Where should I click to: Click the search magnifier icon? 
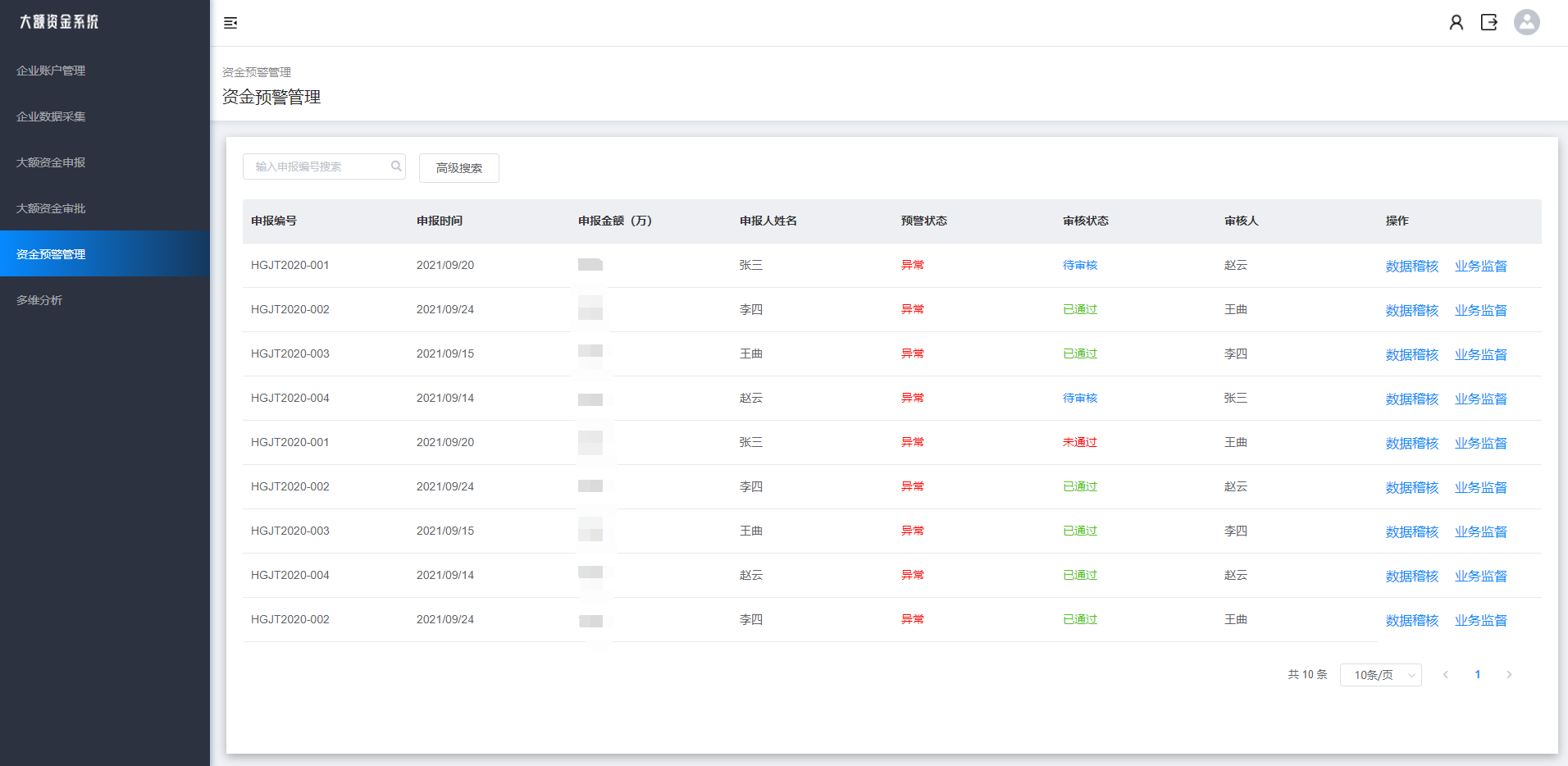396,166
